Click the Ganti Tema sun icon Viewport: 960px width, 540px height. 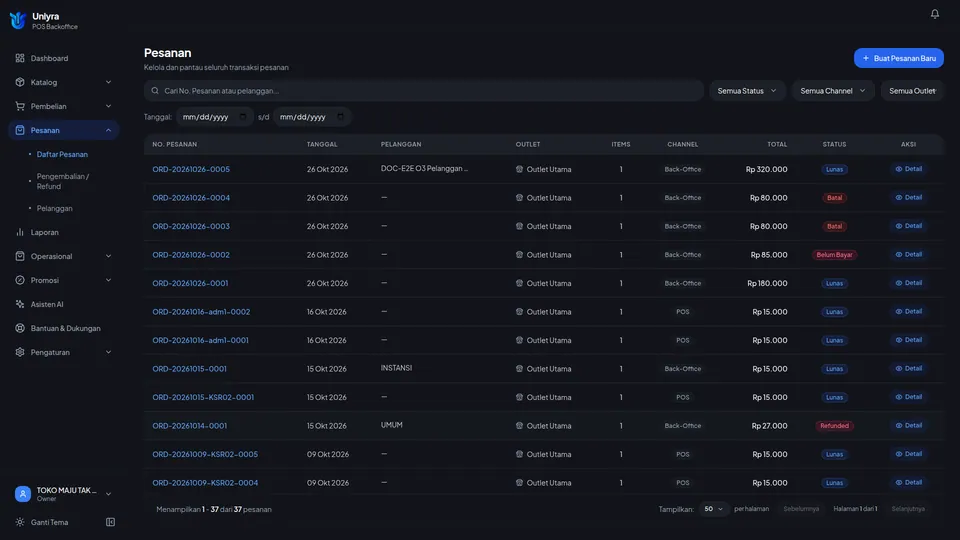pyautogui.click(x=20, y=522)
